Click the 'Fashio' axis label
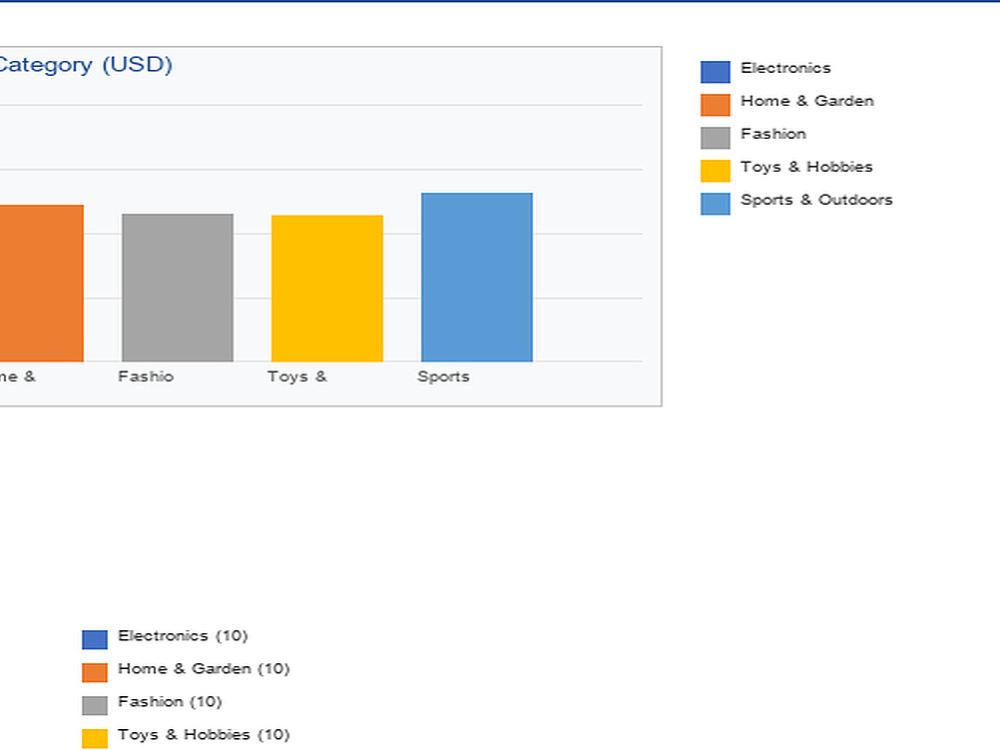Screen dimensions: 1000x750 pos(146,377)
